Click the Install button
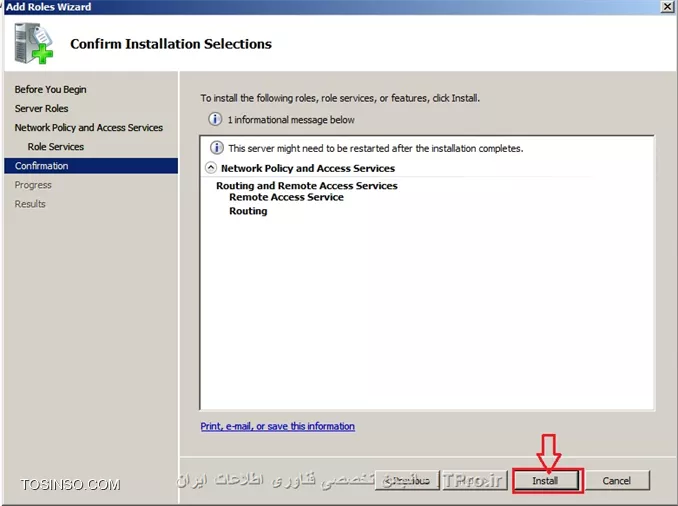Screen dimensions: 678x506 546,480
